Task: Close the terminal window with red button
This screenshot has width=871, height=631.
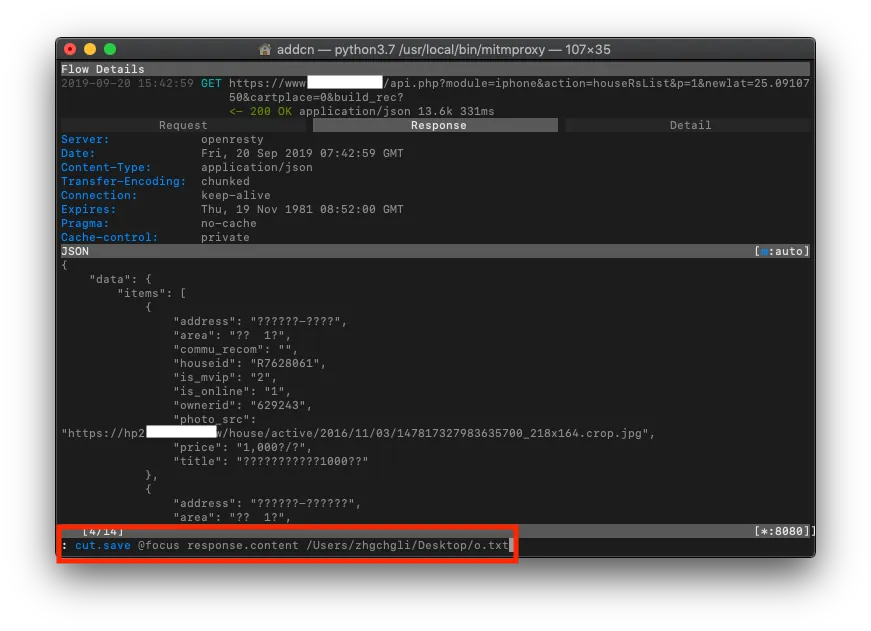Action: (x=70, y=49)
